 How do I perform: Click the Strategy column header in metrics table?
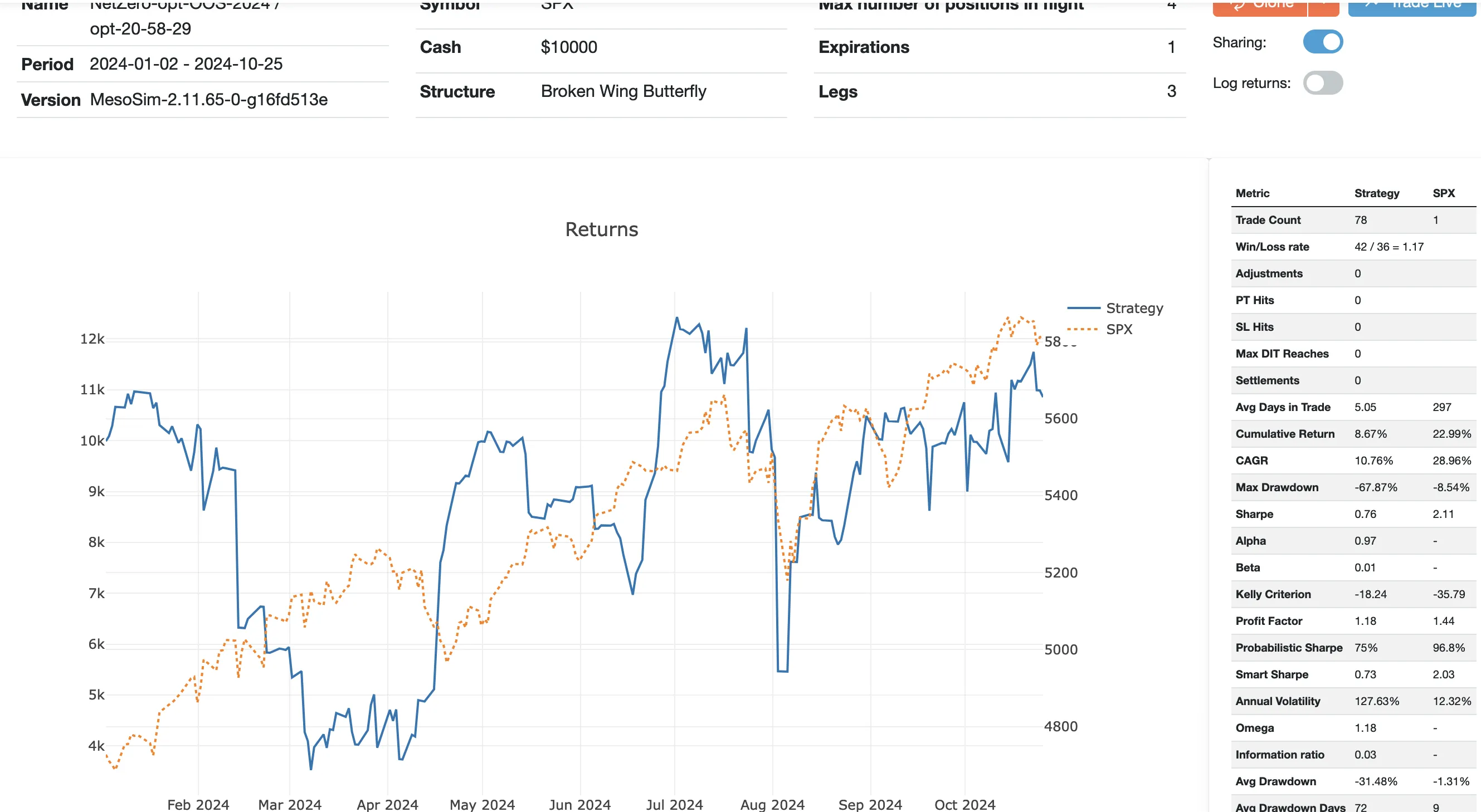pos(1376,193)
